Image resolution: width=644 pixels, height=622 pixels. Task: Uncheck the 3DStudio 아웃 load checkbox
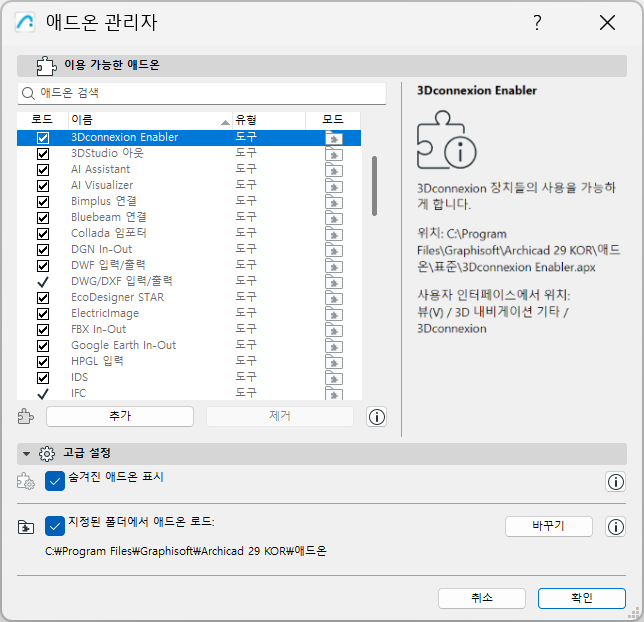(x=43, y=154)
